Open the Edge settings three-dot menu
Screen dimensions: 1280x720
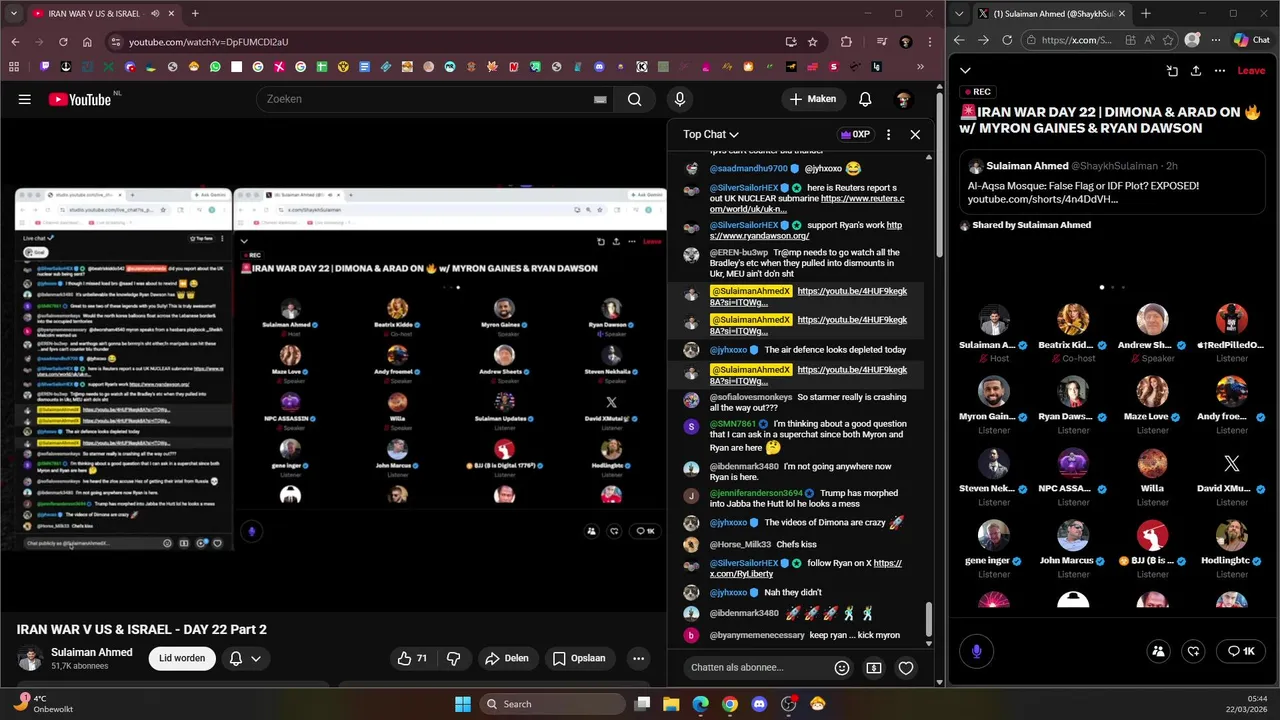coord(1215,40)
